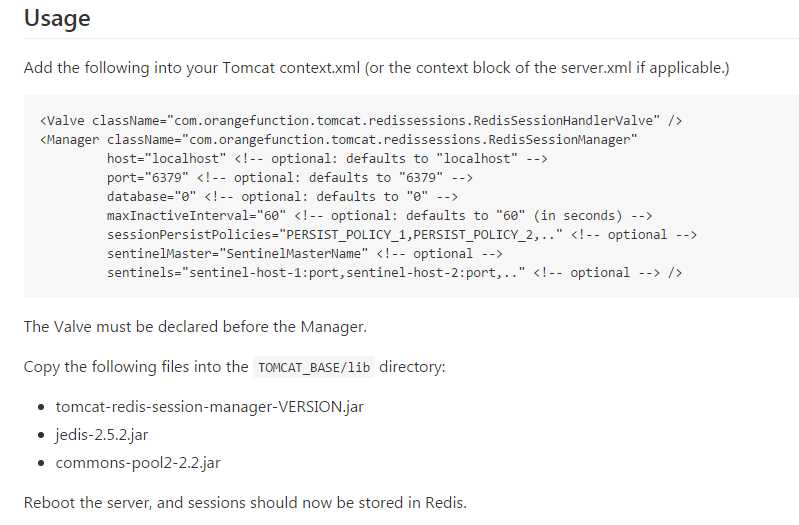Click the sessionPersistPolicies attribute line
799x525 pixels.
(x=402, y=234)
